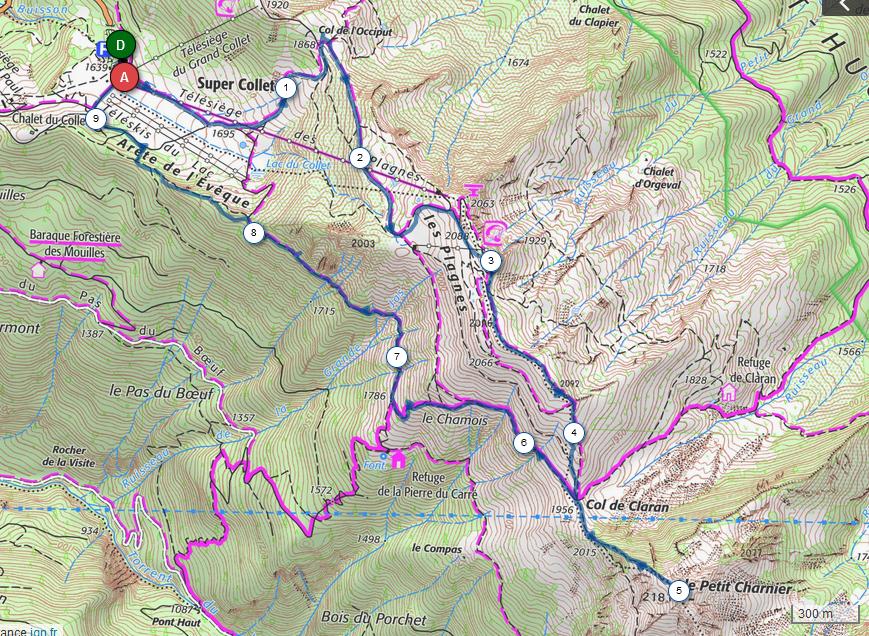Select waypoint 2 on the trail
The height and width of the screenshot is (636, 869).
360,158
